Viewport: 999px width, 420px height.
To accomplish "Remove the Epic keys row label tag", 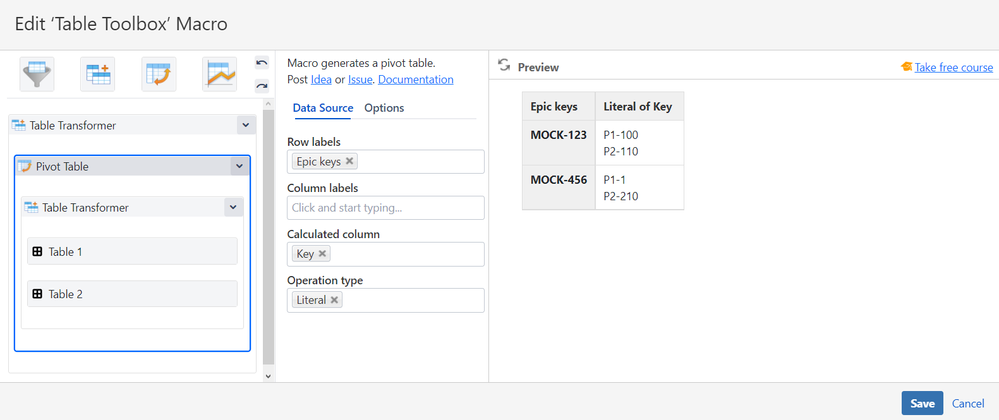I will [x=350, y=161].
